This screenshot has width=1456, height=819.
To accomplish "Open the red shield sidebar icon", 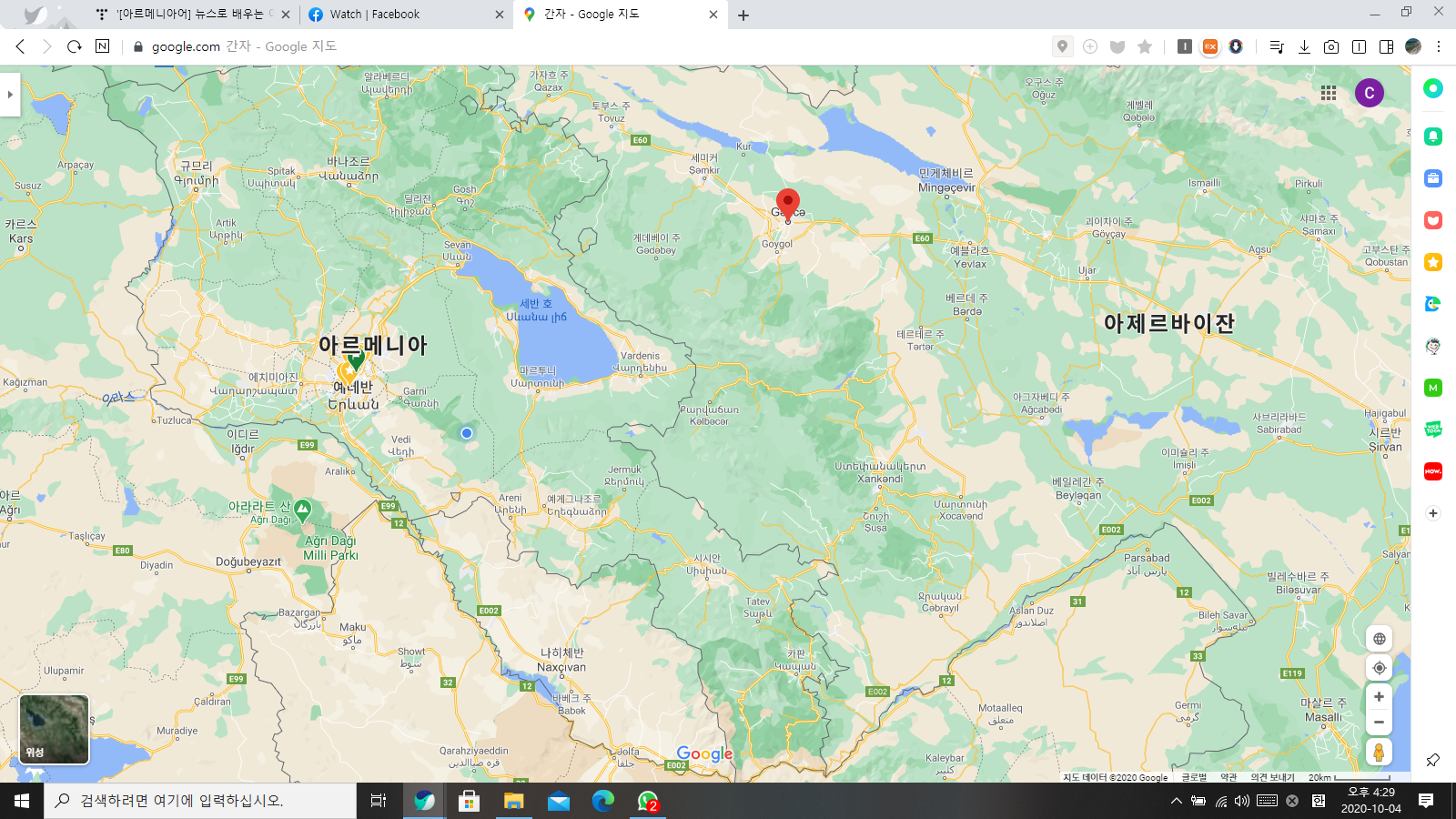I will 1433,220.
